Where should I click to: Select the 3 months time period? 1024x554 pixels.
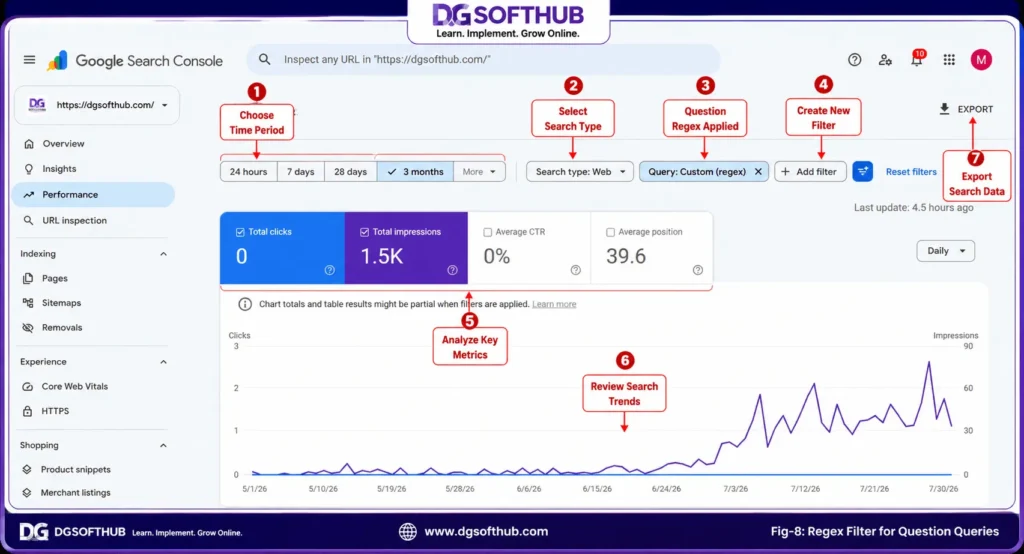point(415,172)
